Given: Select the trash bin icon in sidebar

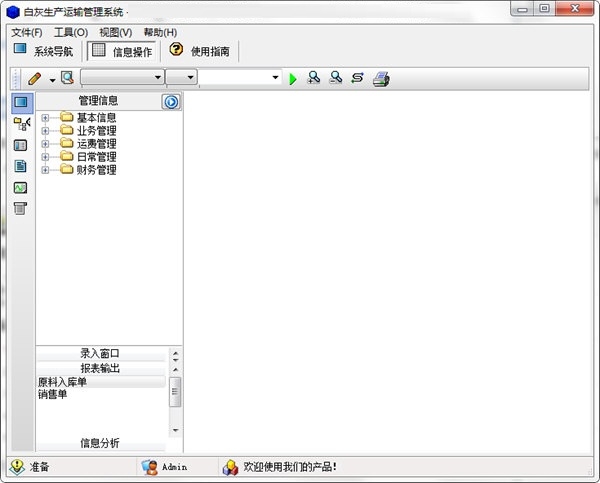Looking at the screenshot, I should coord(20,209).
